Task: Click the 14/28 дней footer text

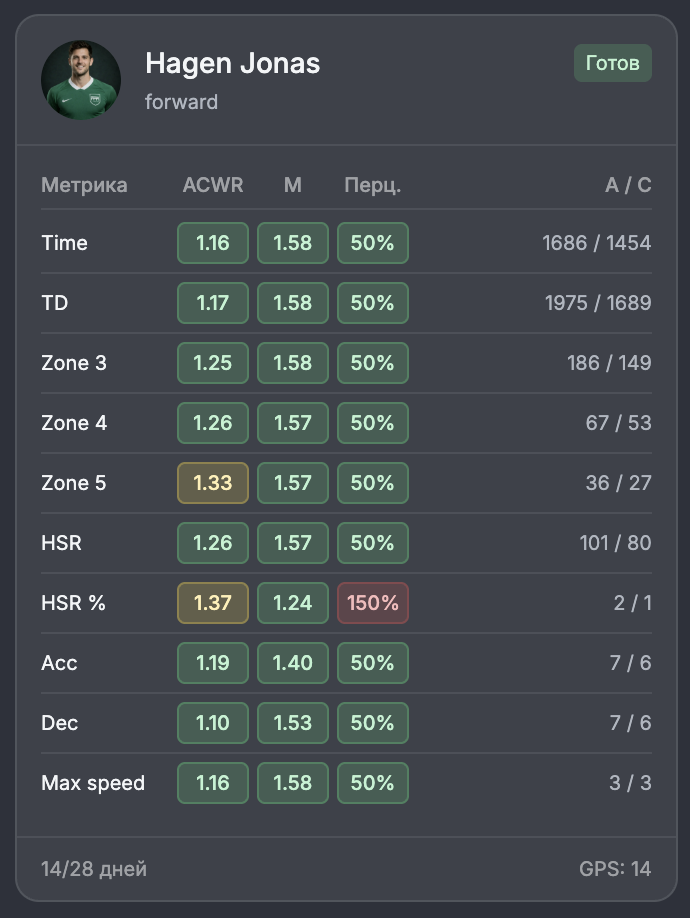Action: [94, 869]
